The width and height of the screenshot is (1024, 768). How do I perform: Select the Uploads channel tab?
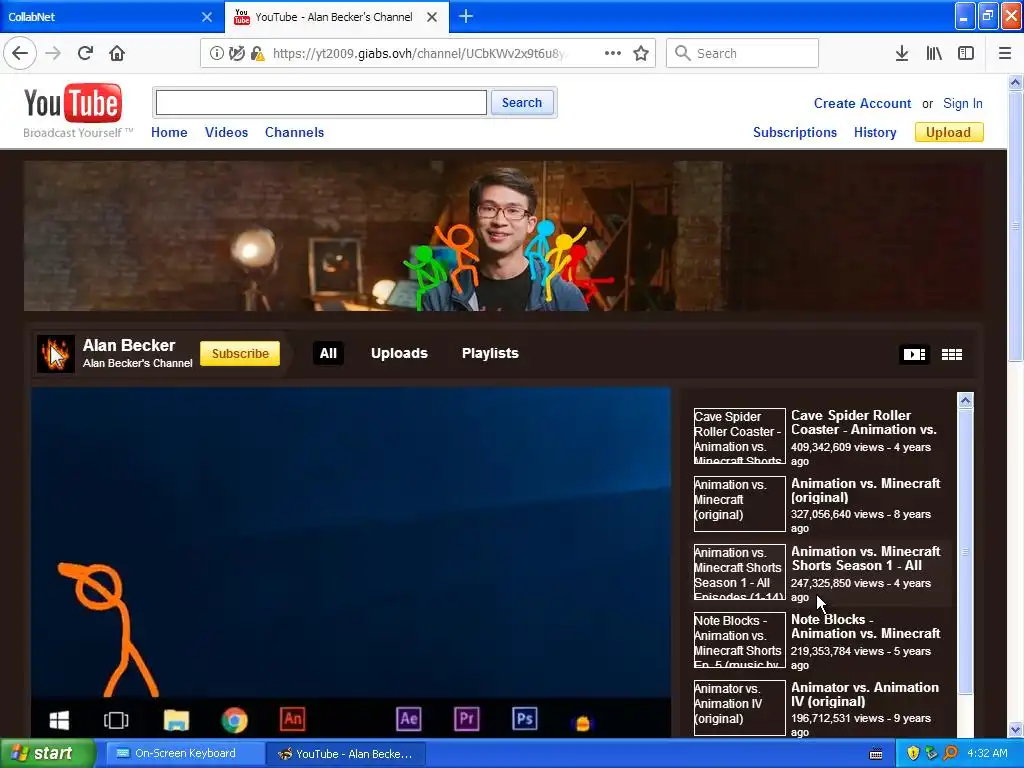coord(399,353)
